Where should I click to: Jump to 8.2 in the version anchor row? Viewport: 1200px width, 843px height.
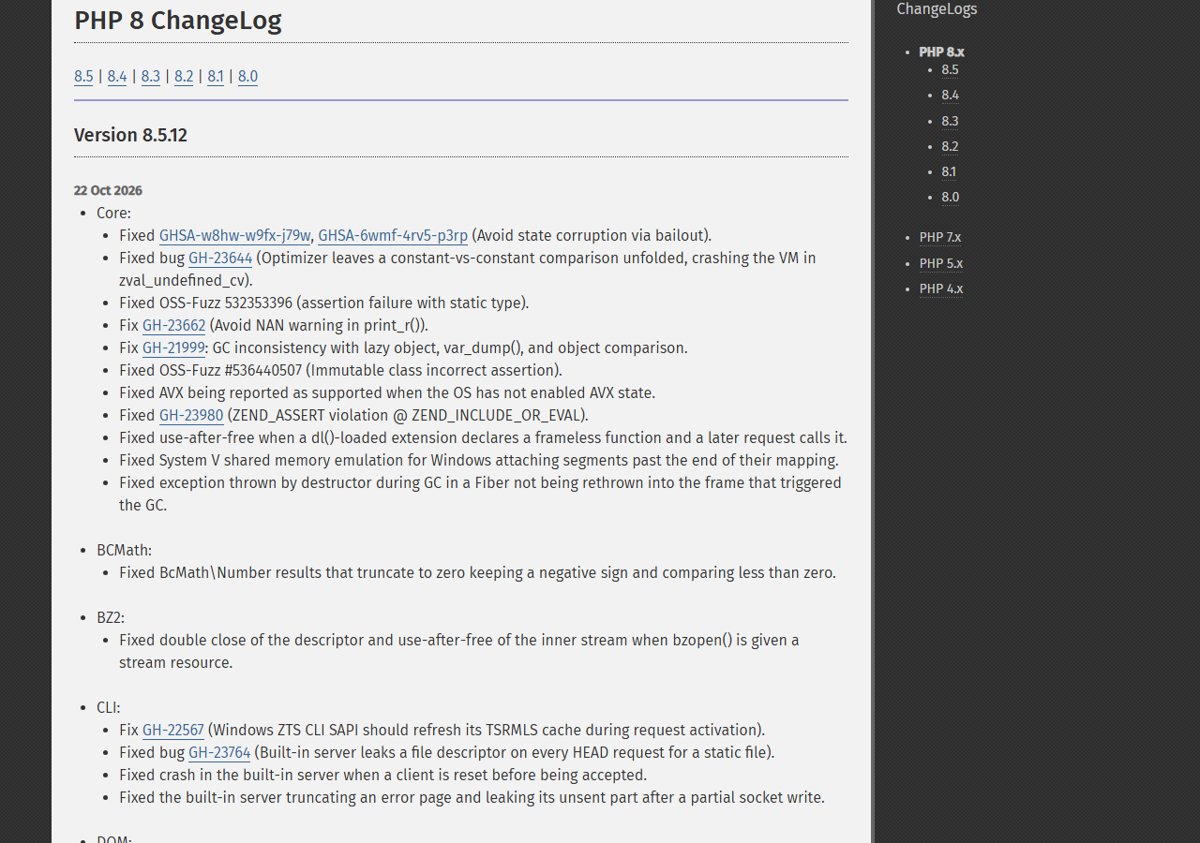click(183, 76)
